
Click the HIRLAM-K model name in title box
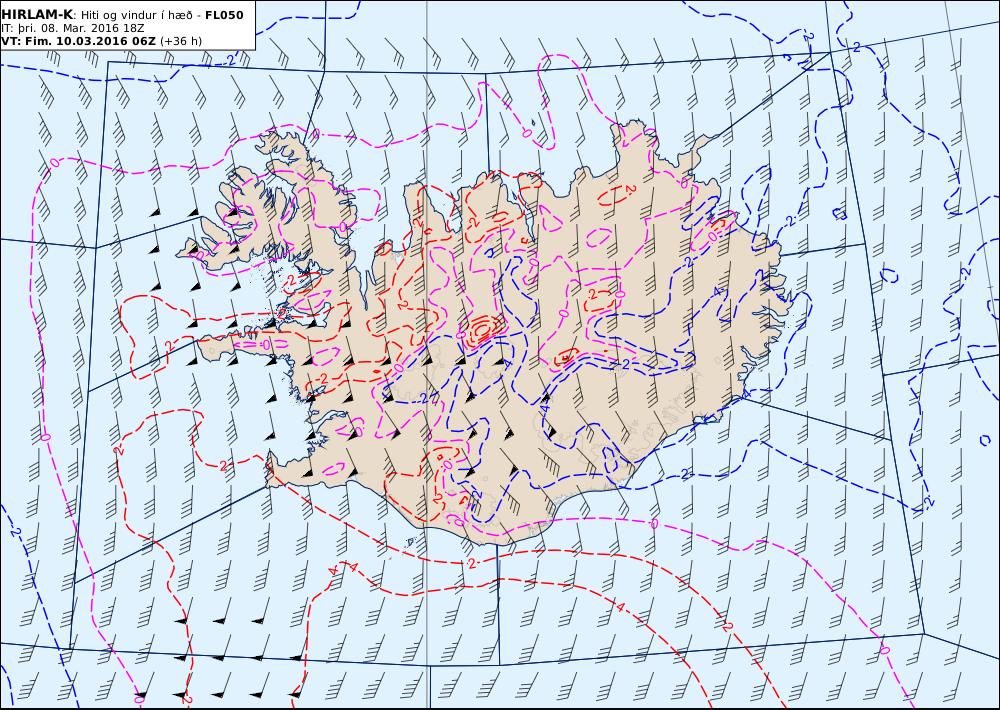(36, 15)
